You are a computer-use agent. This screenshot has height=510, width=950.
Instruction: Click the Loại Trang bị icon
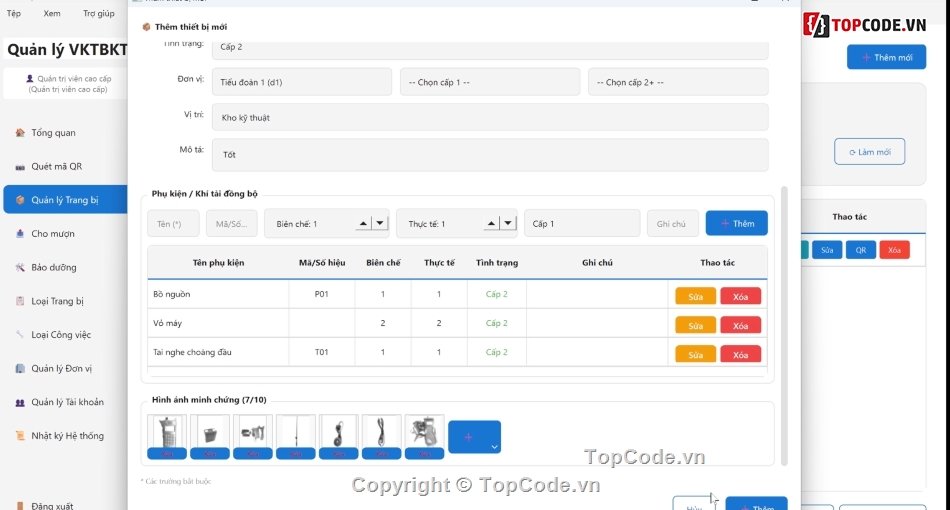click(x=20, y=301)
